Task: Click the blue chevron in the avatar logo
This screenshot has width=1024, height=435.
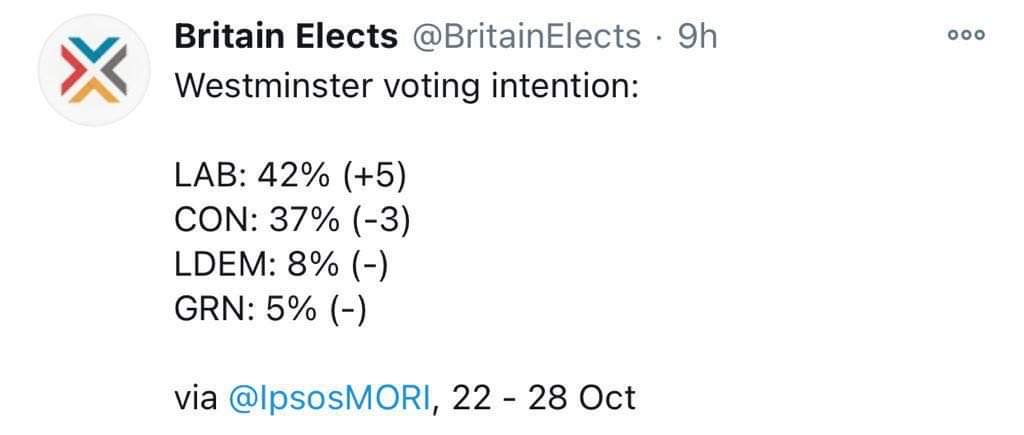Action: (x=95, y=48)
